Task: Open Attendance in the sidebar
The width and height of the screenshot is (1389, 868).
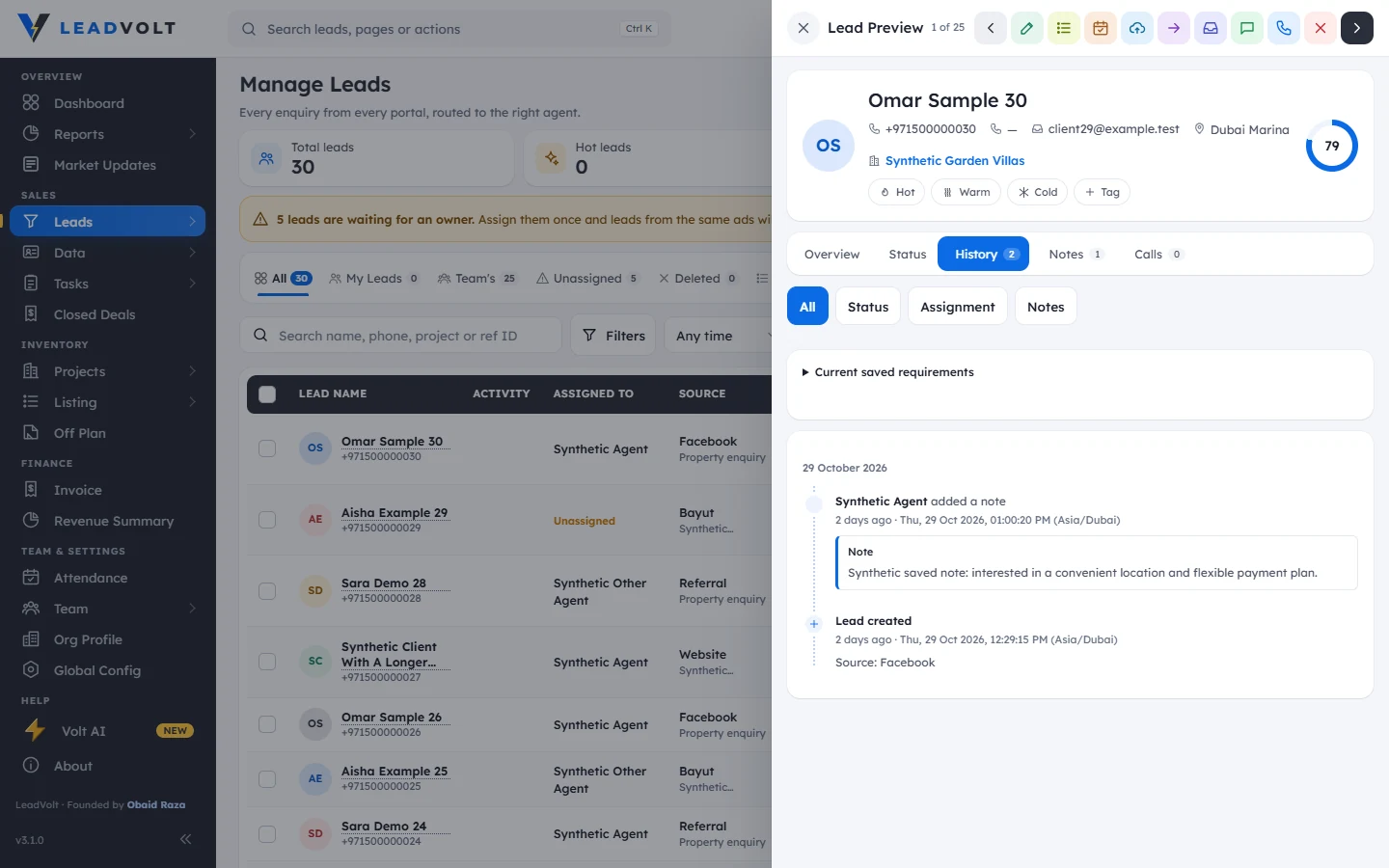Action: tap(108, 578)
